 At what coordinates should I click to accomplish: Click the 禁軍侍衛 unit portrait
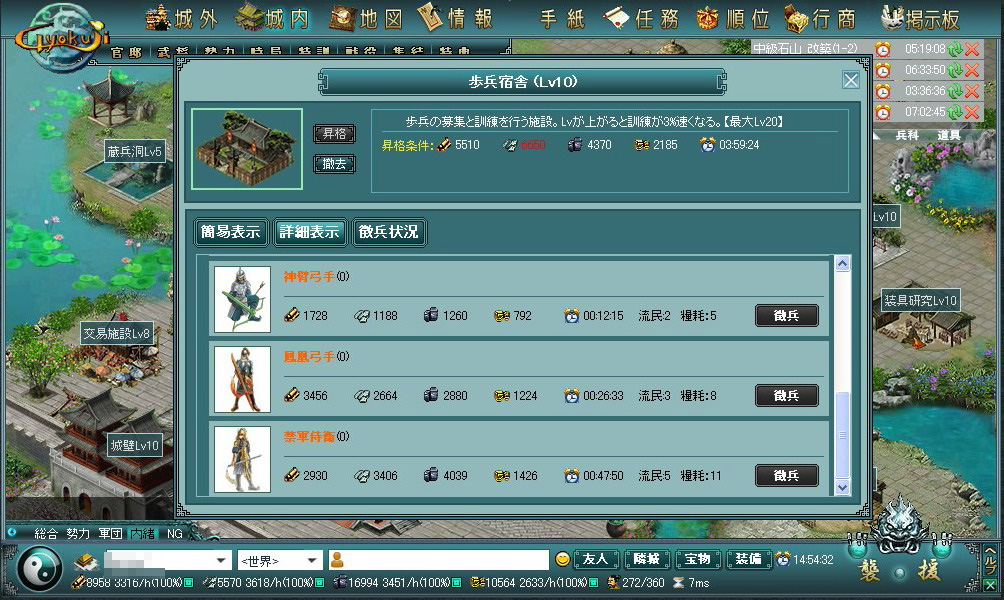tap(242, 459)
